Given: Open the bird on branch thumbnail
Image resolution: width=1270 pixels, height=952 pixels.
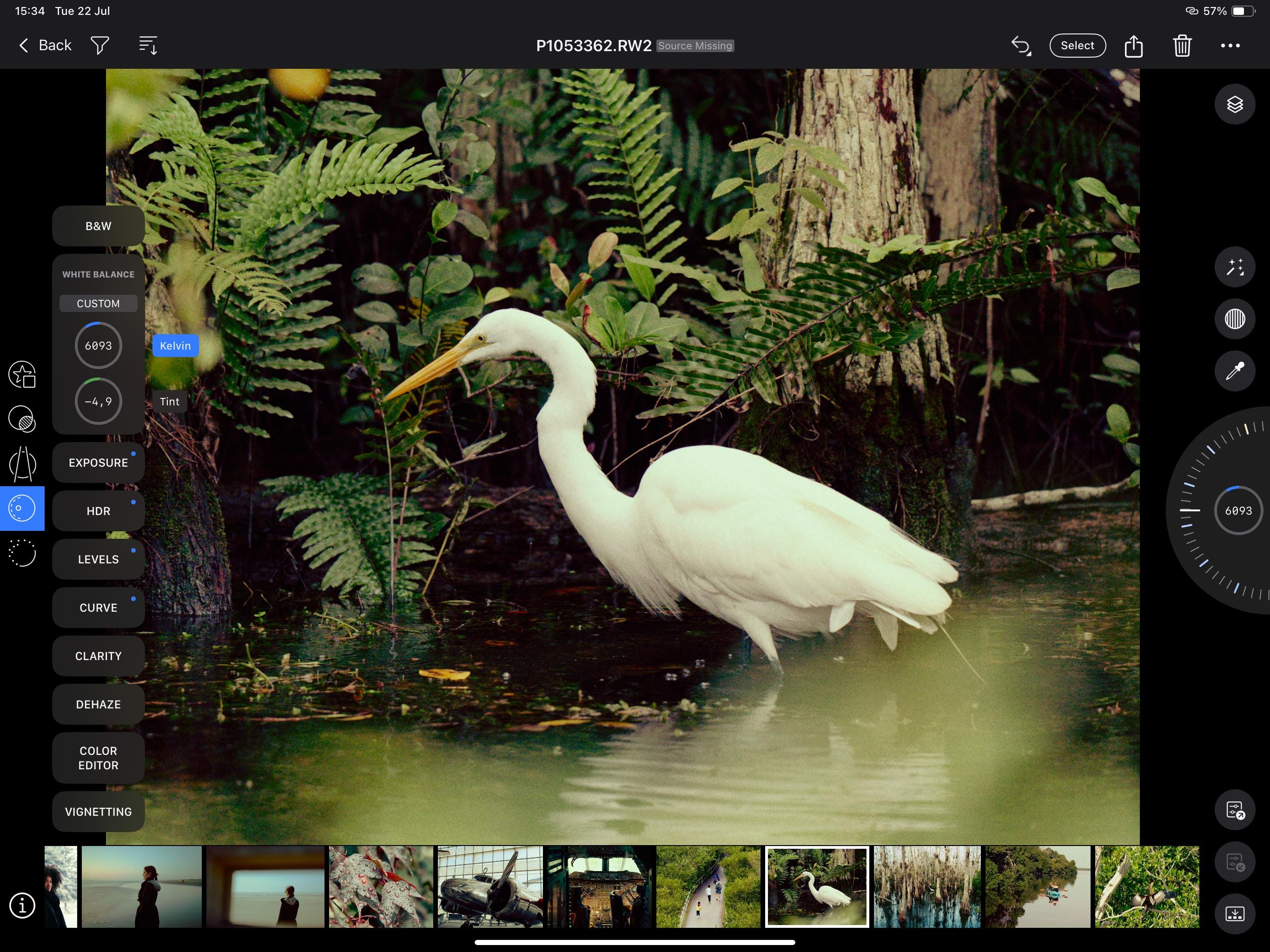Looking at the screenshot, I should [x=1147, y=886].
